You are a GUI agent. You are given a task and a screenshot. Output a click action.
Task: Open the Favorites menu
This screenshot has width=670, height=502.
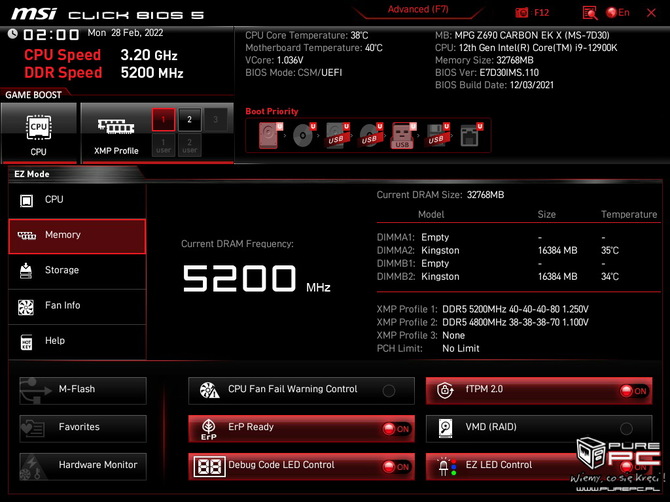point(83,428)
